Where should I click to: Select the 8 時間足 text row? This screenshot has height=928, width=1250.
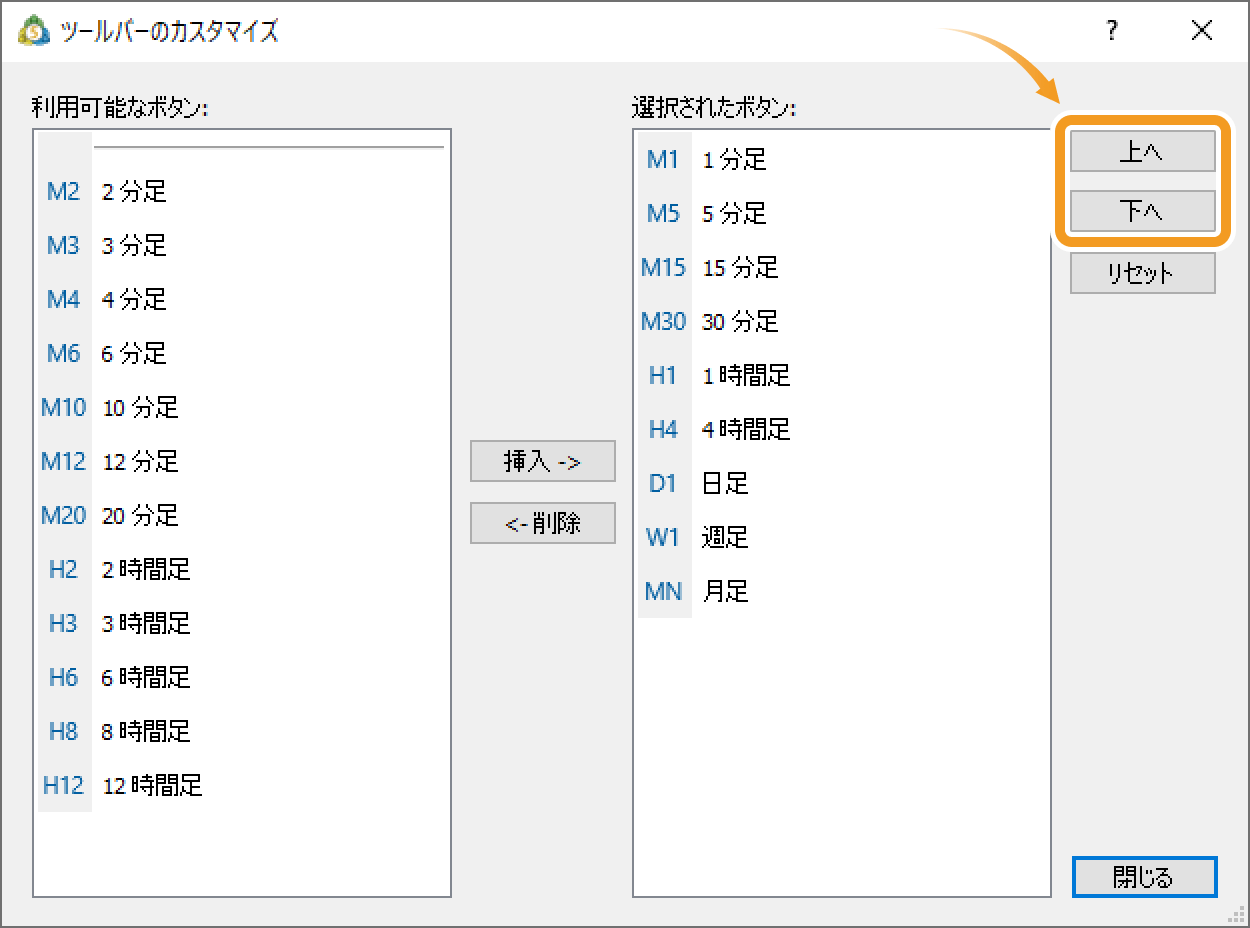pyautogui.click(x=146, y=732)
